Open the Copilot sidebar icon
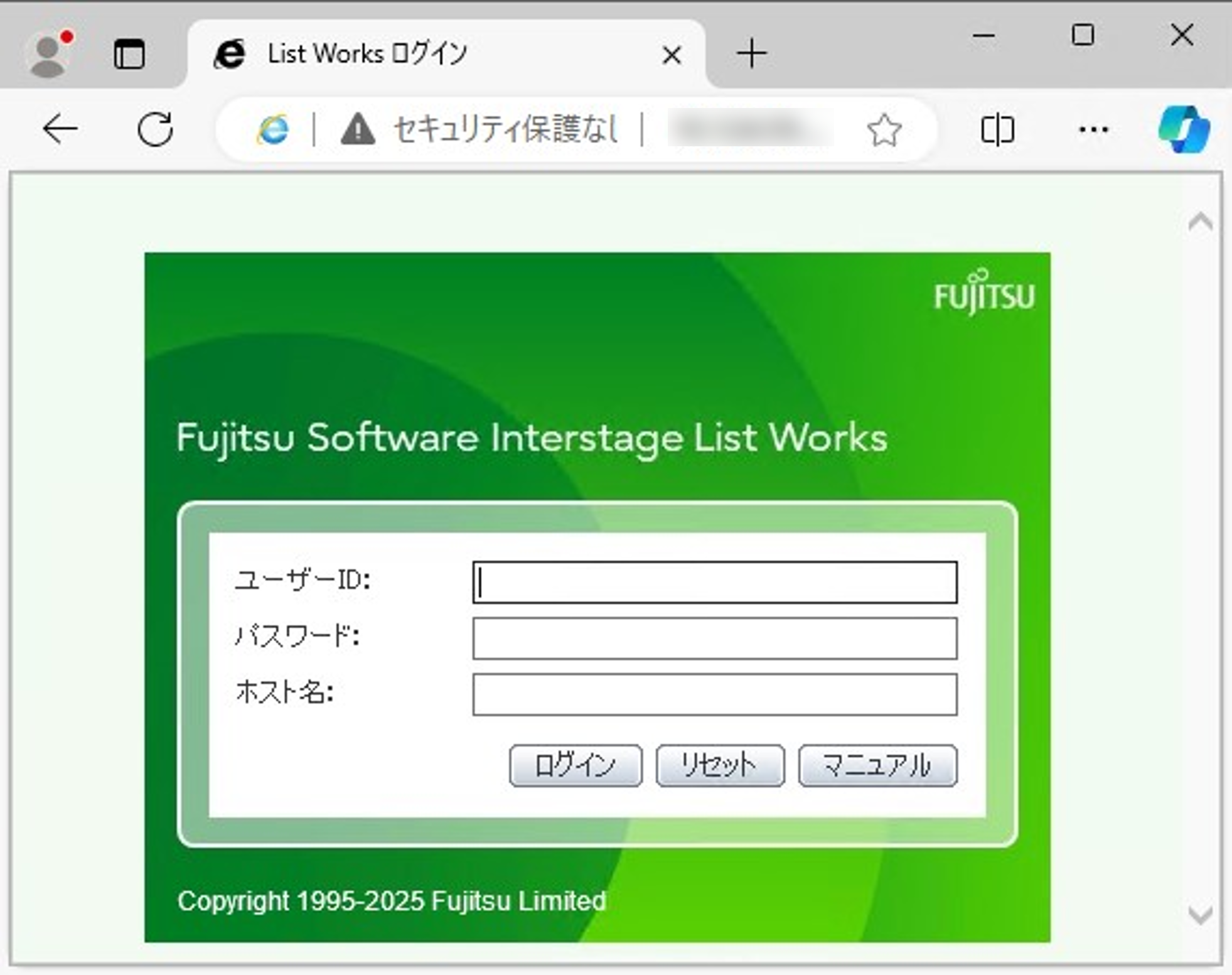1232x975 pixels. tap(1184, 129)
